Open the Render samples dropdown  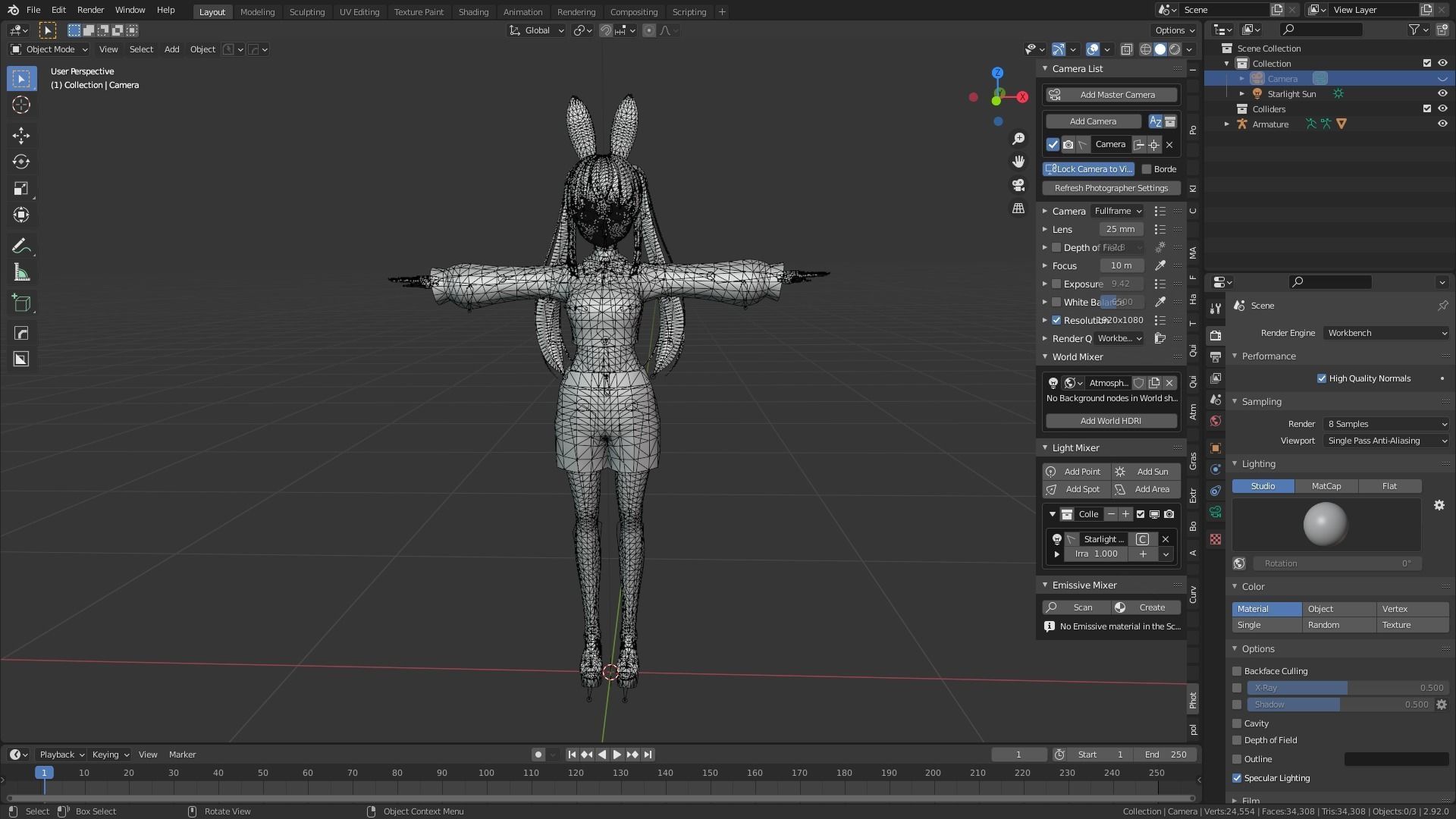[x=1386, y=424]
